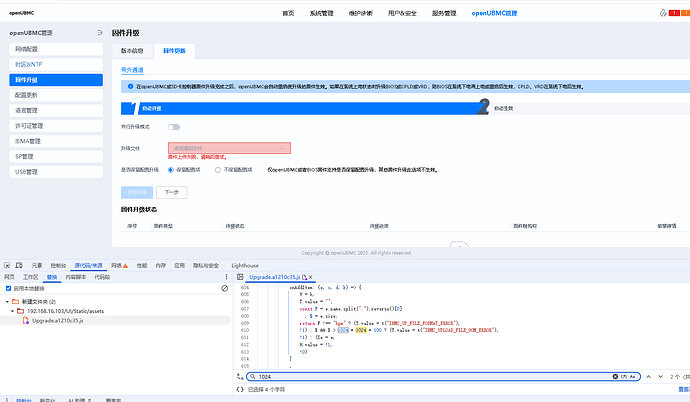Screen dimensions: 690x402
Task: Switch to the version info tab
Action: [x=132, y=51]
